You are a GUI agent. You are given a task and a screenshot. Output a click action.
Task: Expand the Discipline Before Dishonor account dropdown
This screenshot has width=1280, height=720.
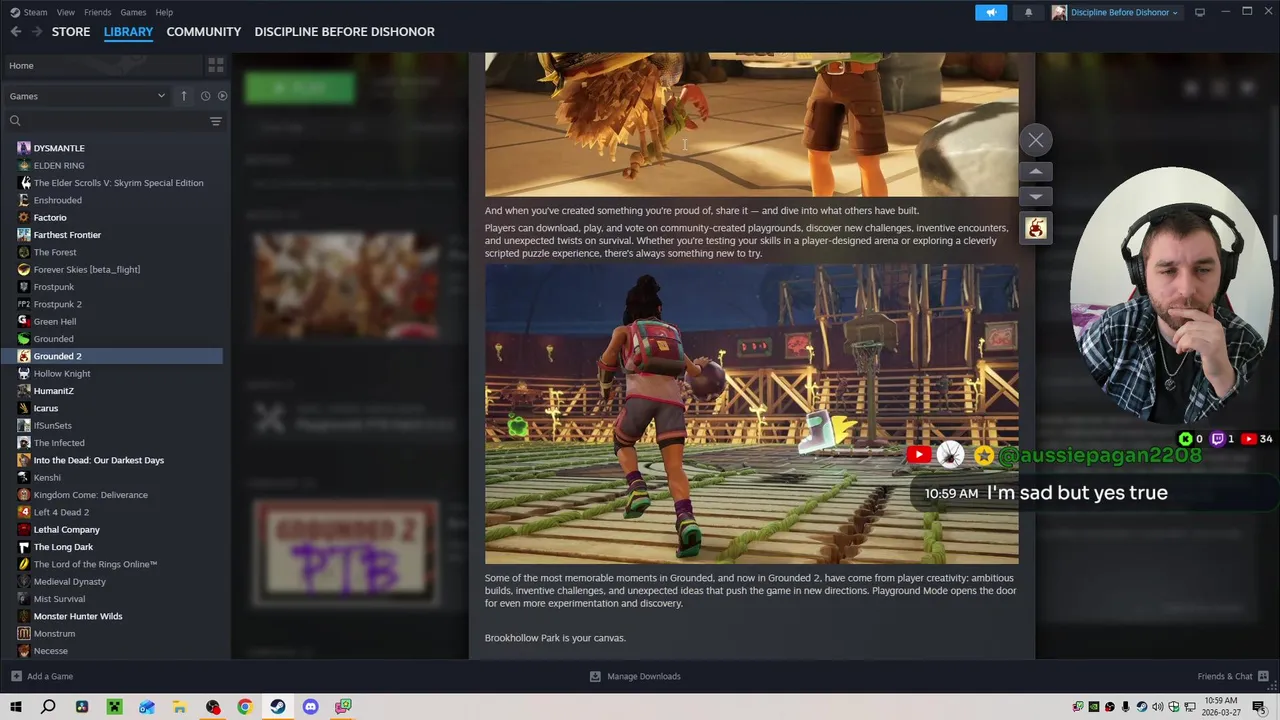[1115, 12]
